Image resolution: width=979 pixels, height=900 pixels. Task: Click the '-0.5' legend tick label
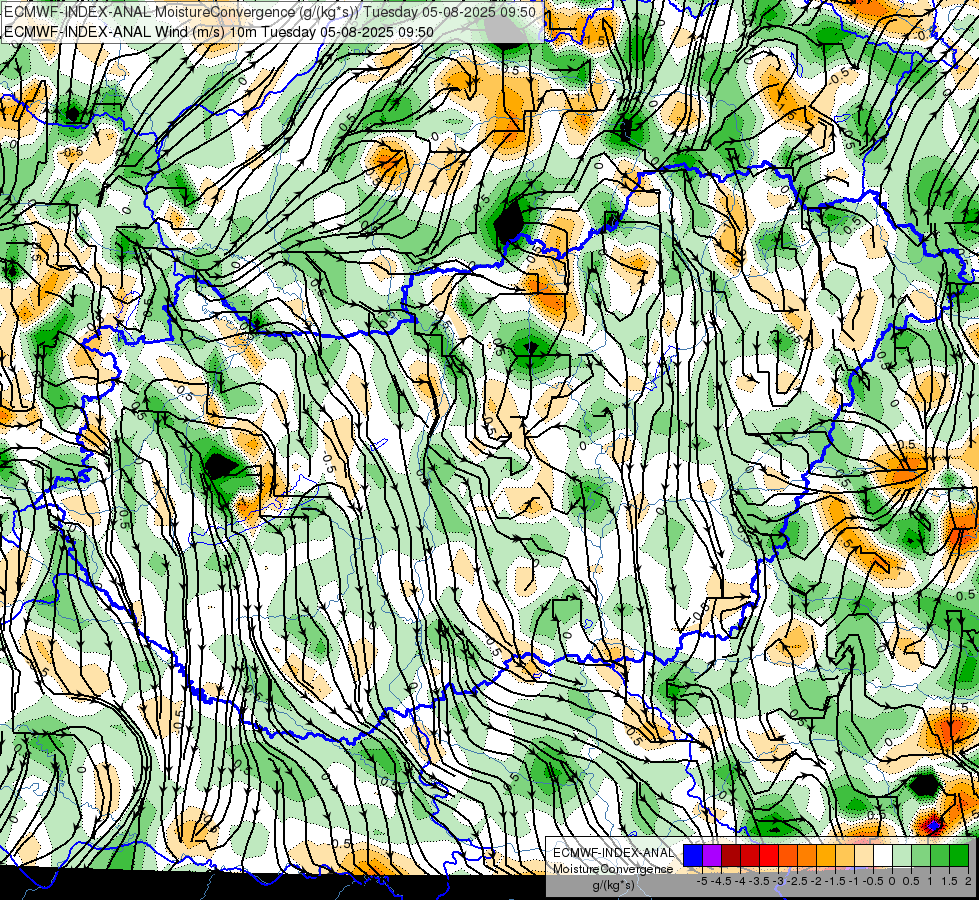pyautogui.click(x=873, y=881)
